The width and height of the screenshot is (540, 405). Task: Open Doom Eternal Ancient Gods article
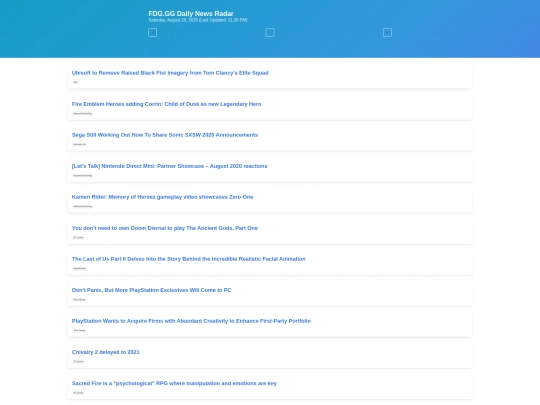(165, 228)
